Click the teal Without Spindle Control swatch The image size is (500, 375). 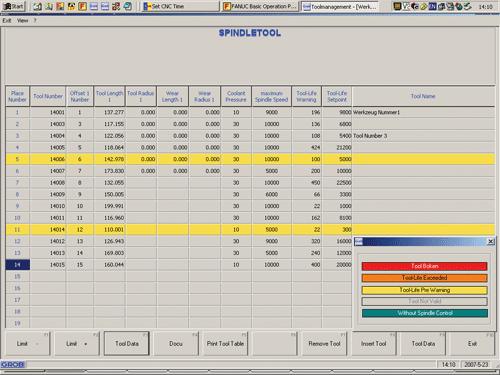424,313
